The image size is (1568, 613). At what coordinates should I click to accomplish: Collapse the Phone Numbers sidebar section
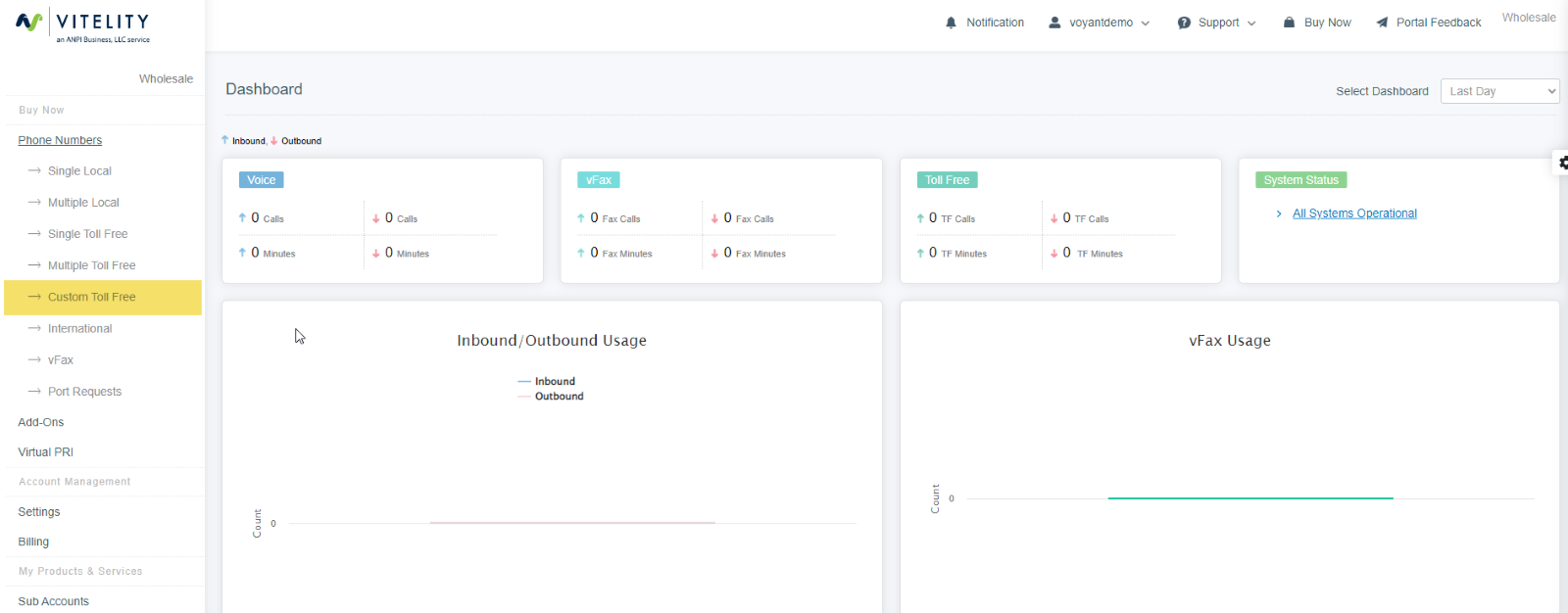pos(60,140)
